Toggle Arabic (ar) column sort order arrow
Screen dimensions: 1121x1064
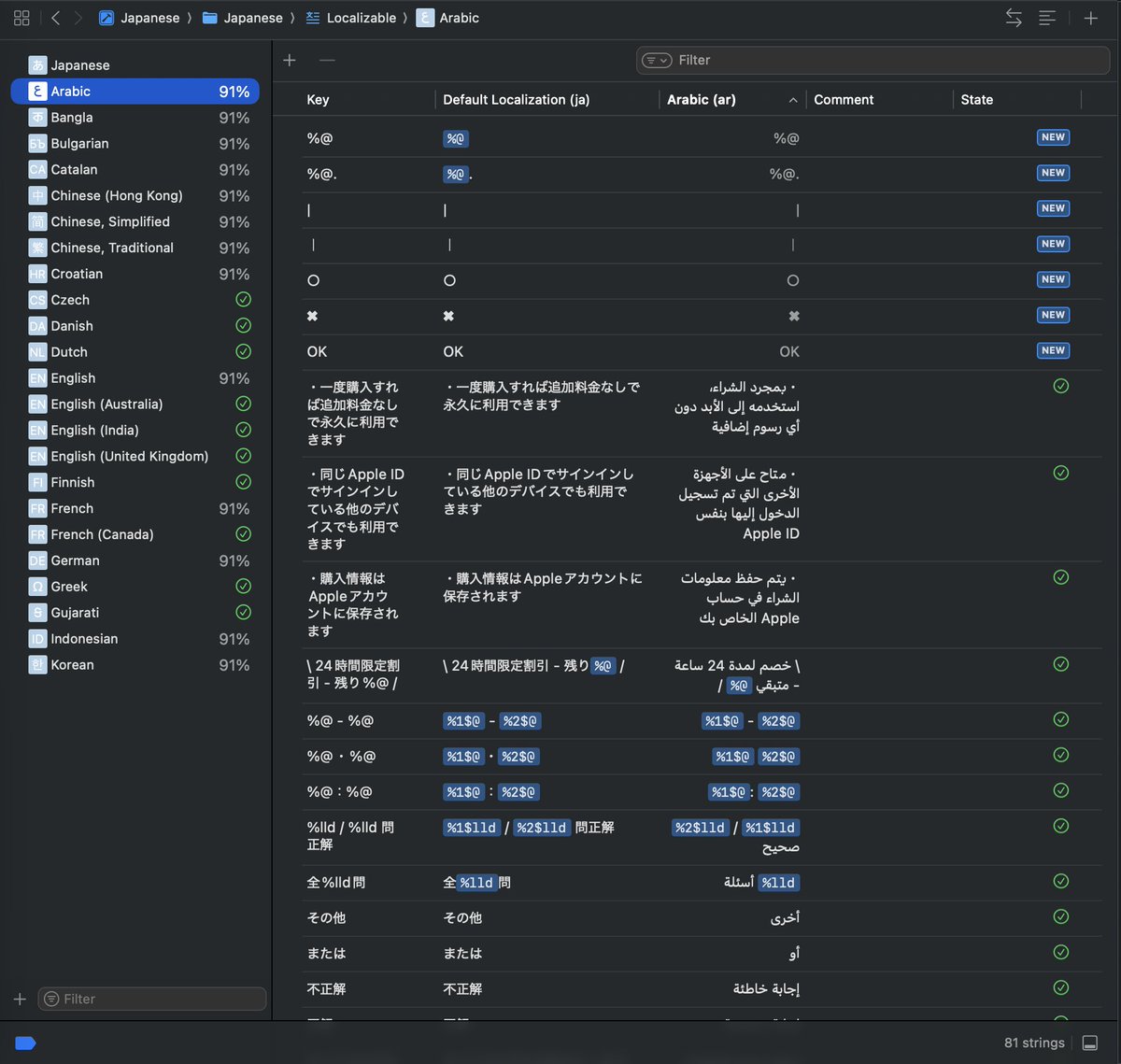click(793, 100)
